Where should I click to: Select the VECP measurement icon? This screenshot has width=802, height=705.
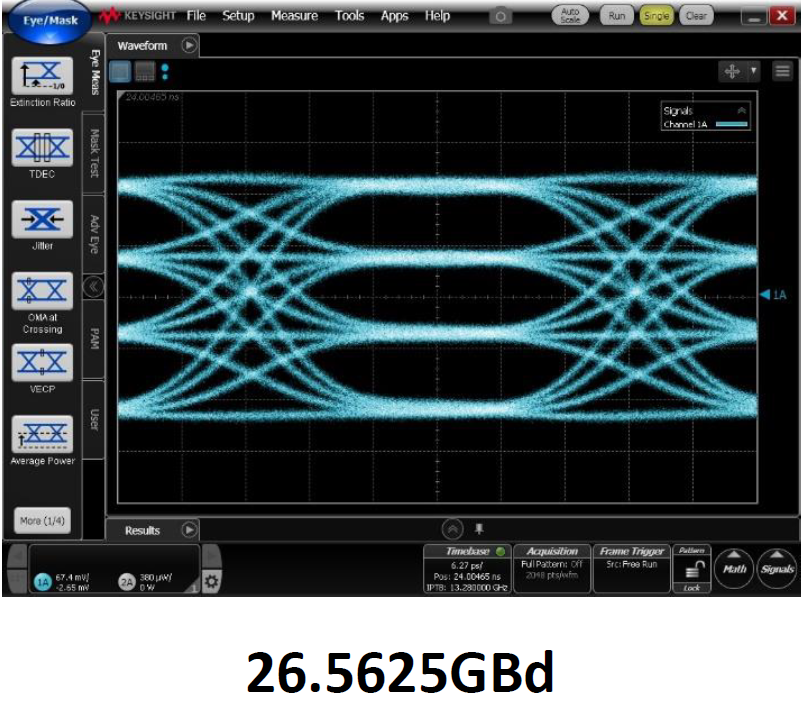(x=42, y=362)
